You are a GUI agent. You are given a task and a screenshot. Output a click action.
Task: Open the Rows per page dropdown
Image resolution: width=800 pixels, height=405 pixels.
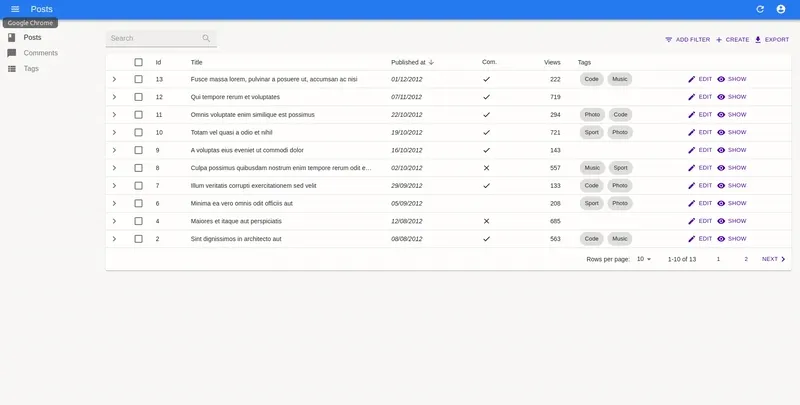tap(644, 259)
